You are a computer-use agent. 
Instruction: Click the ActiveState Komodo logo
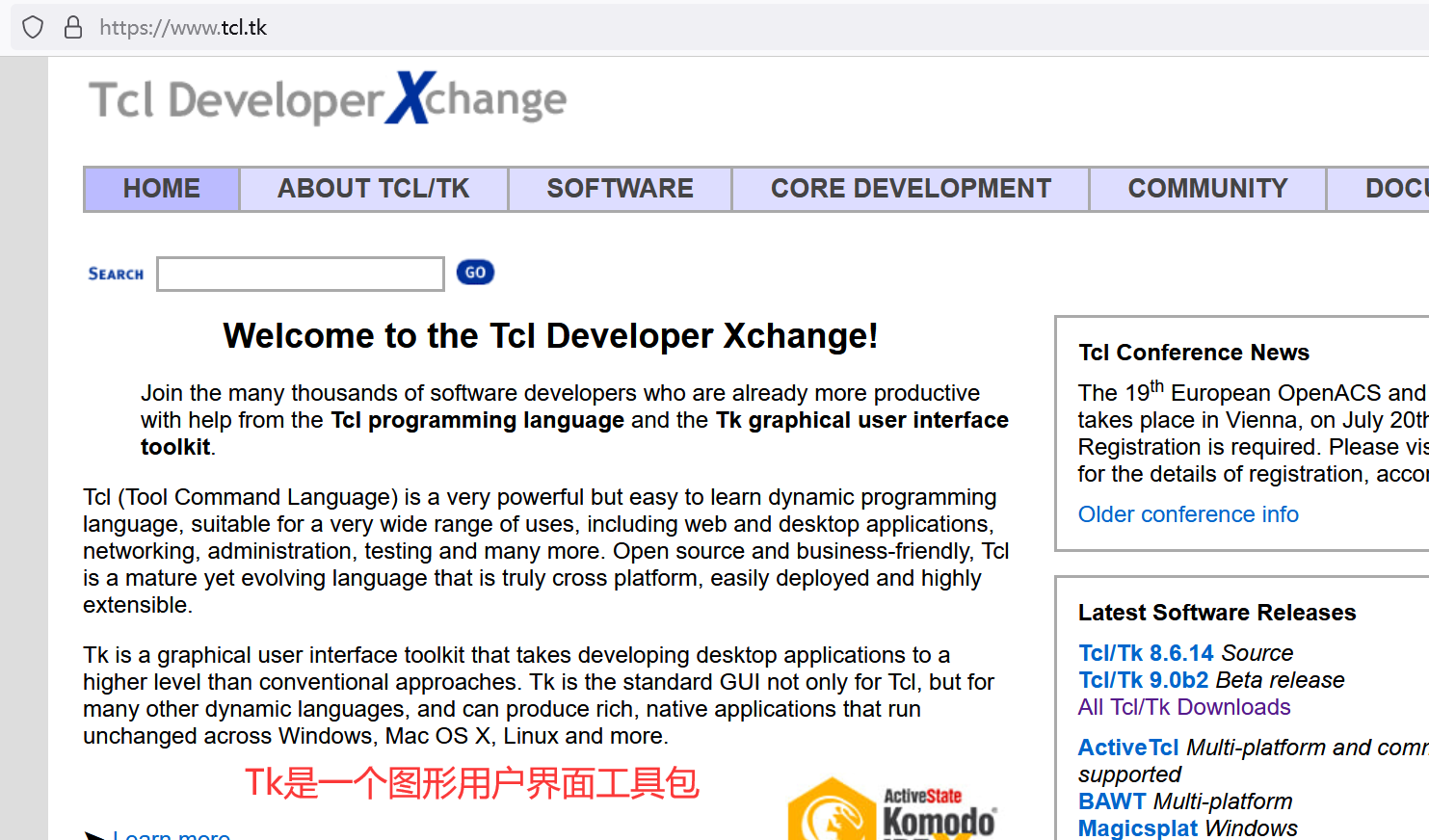[892, 809]
